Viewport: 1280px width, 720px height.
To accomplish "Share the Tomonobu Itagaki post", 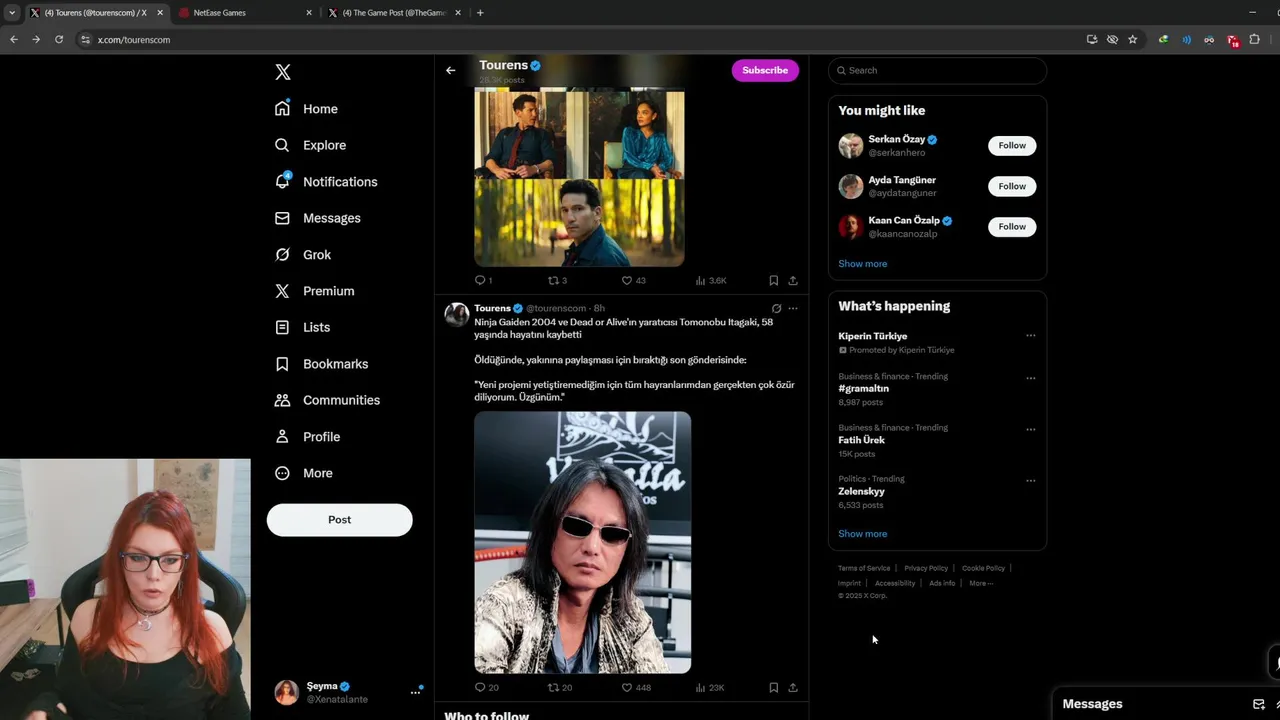I will tap(793, 688).
